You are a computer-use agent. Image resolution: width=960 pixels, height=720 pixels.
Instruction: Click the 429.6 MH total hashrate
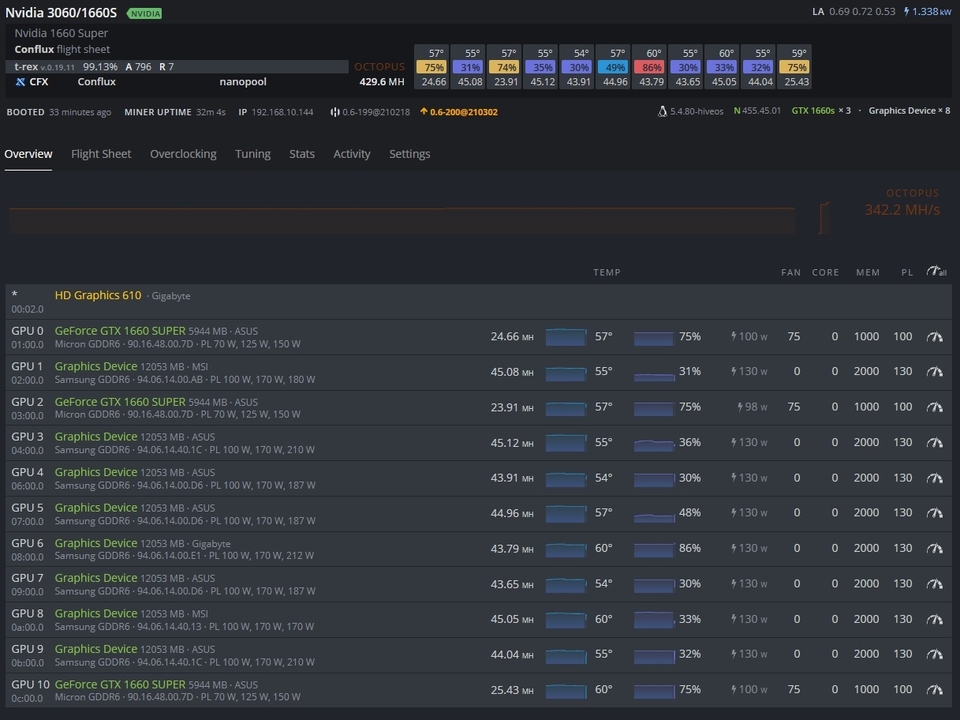[381, 82]
